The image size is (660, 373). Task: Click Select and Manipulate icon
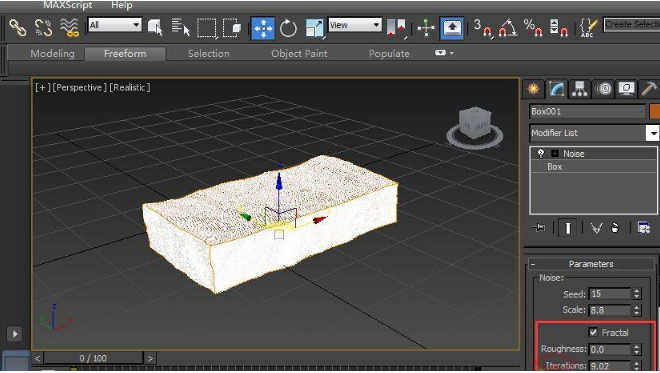426,28
